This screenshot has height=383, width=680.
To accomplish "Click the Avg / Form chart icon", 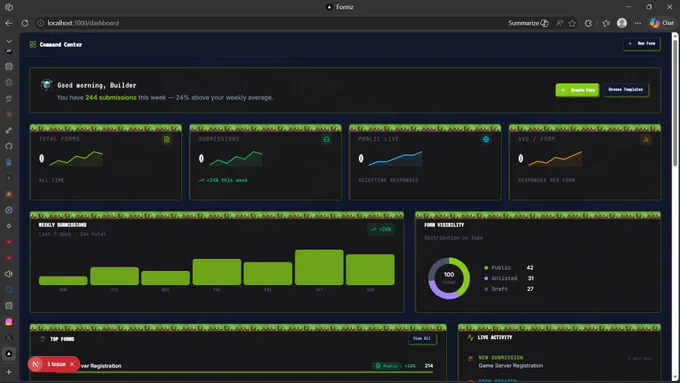I will point(645,139).
